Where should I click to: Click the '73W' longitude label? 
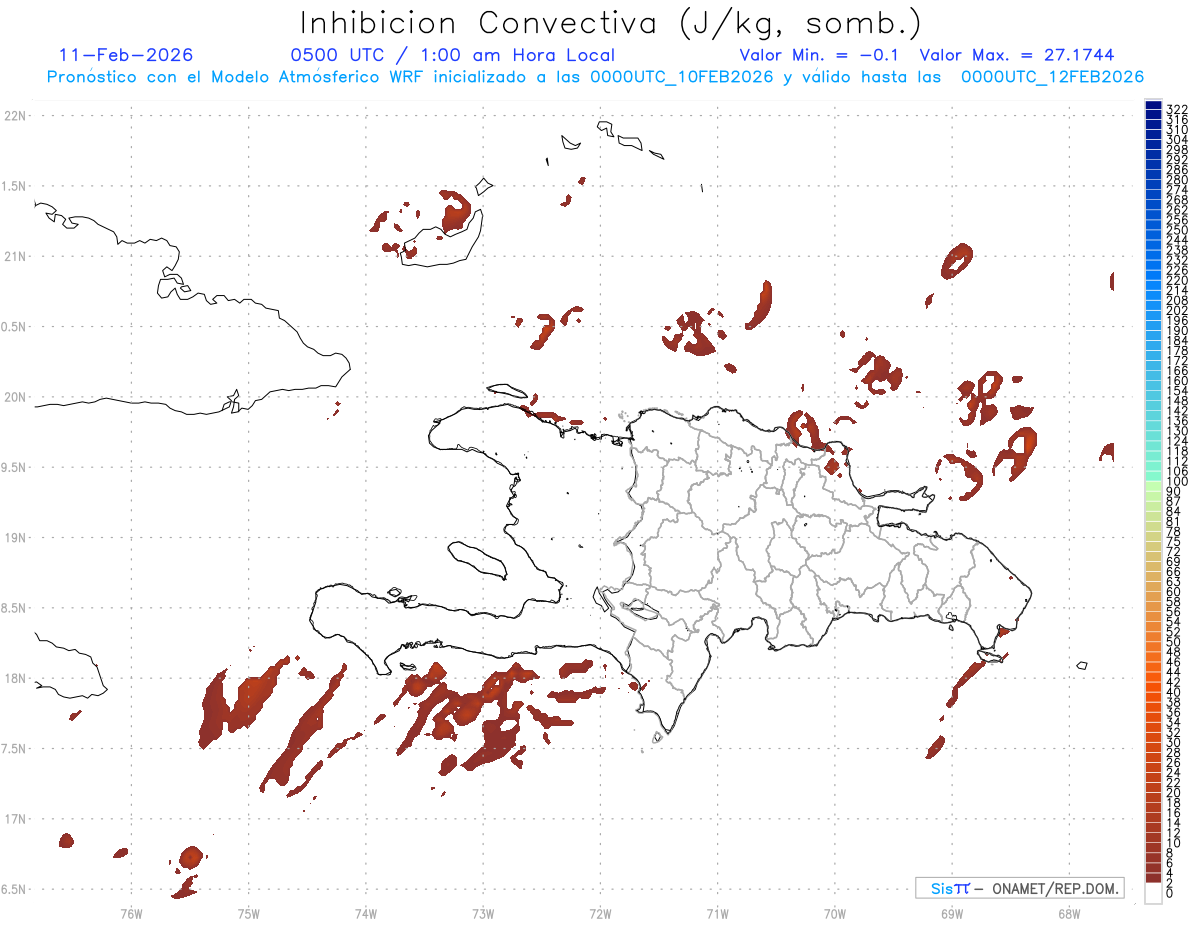click(x=483, y=913)
